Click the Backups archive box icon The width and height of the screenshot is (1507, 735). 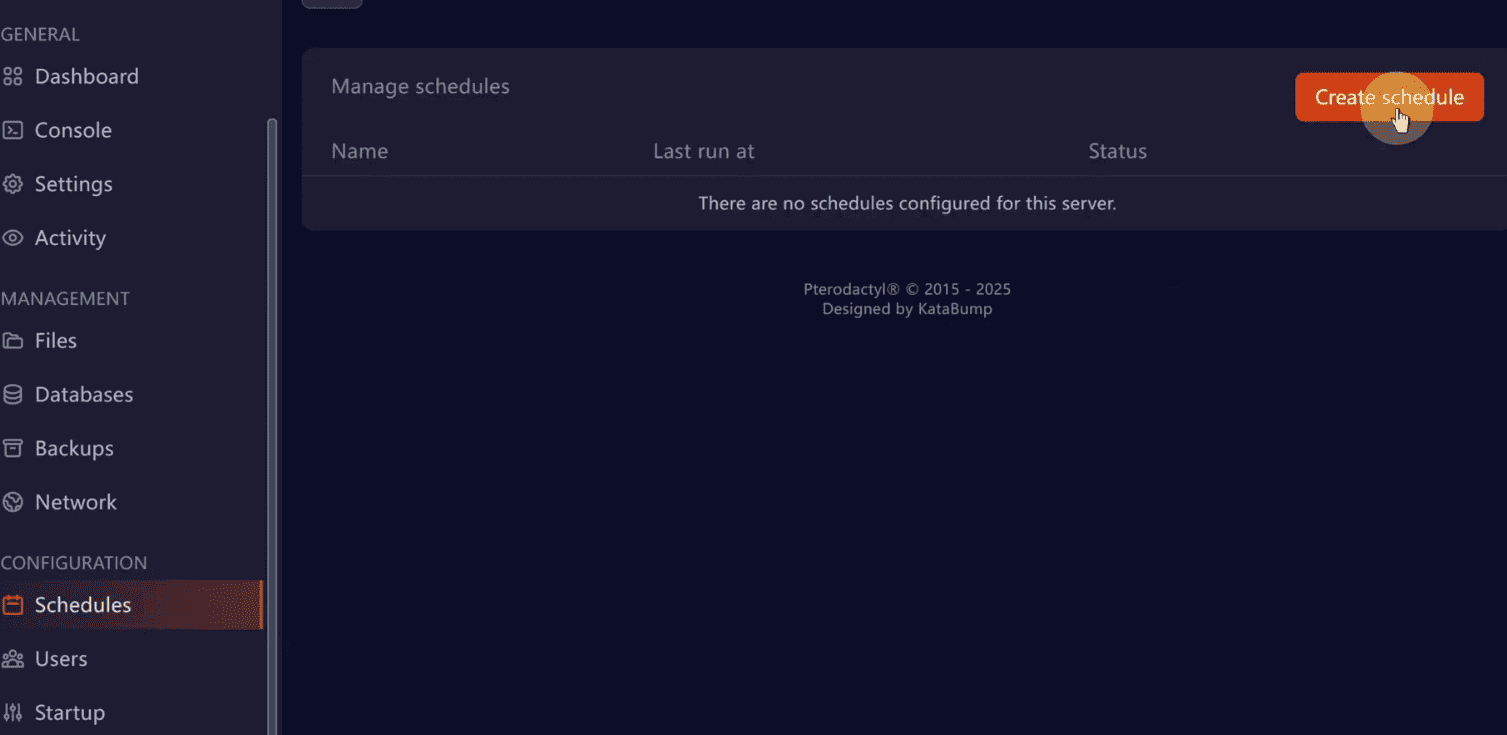(x=13, y=449)
